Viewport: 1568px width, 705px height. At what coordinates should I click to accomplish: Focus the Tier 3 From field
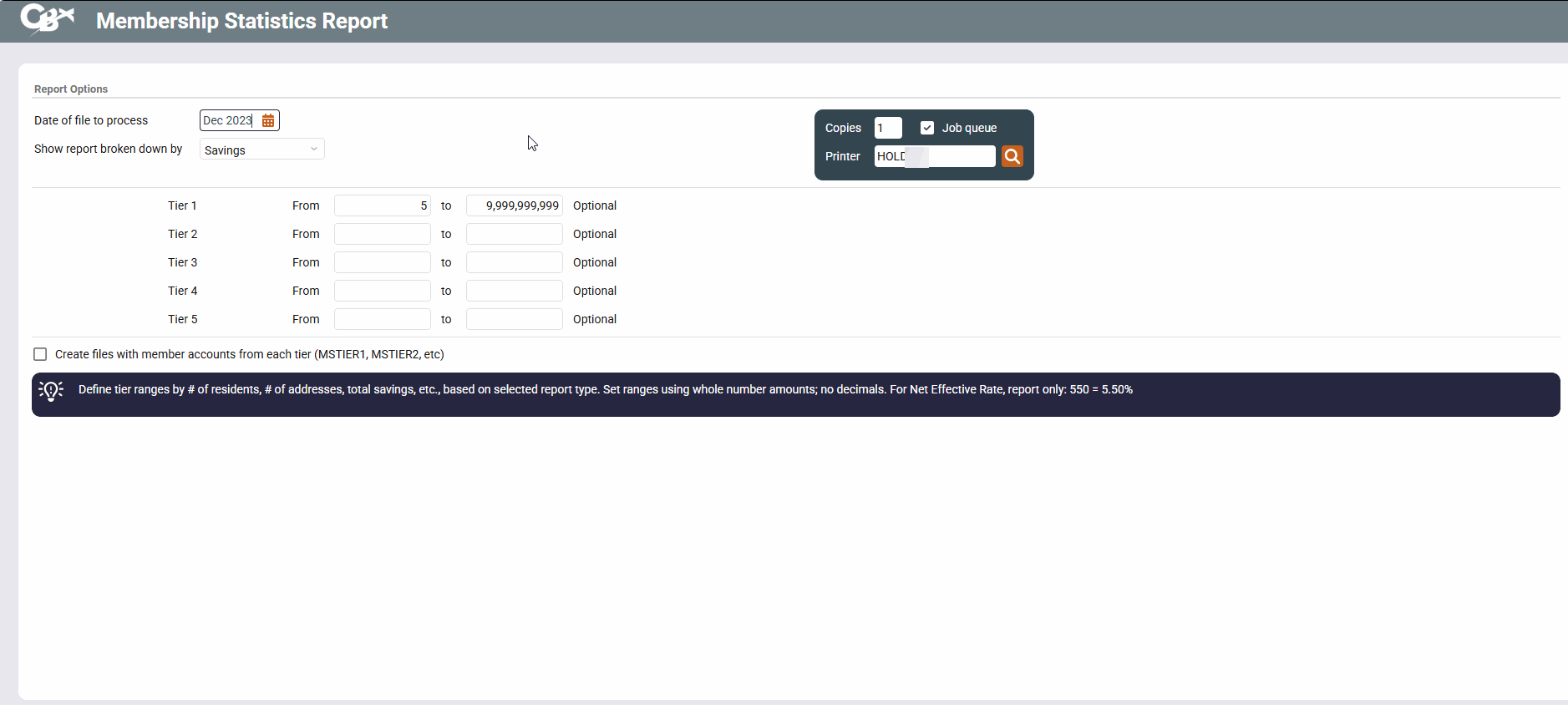tap(382, 262)
